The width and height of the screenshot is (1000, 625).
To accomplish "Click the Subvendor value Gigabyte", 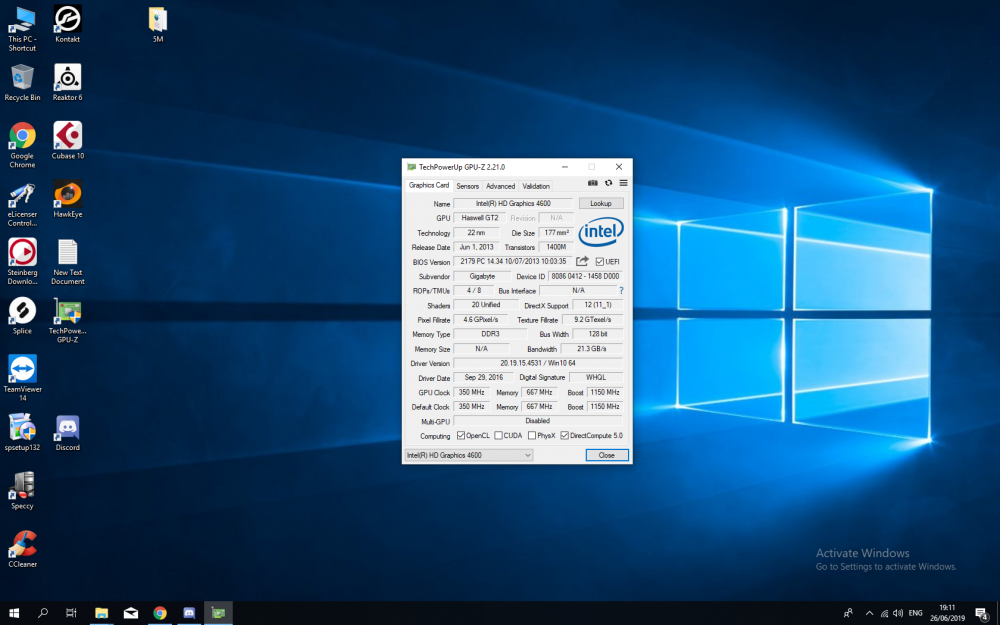I will (x=482, y=276).
